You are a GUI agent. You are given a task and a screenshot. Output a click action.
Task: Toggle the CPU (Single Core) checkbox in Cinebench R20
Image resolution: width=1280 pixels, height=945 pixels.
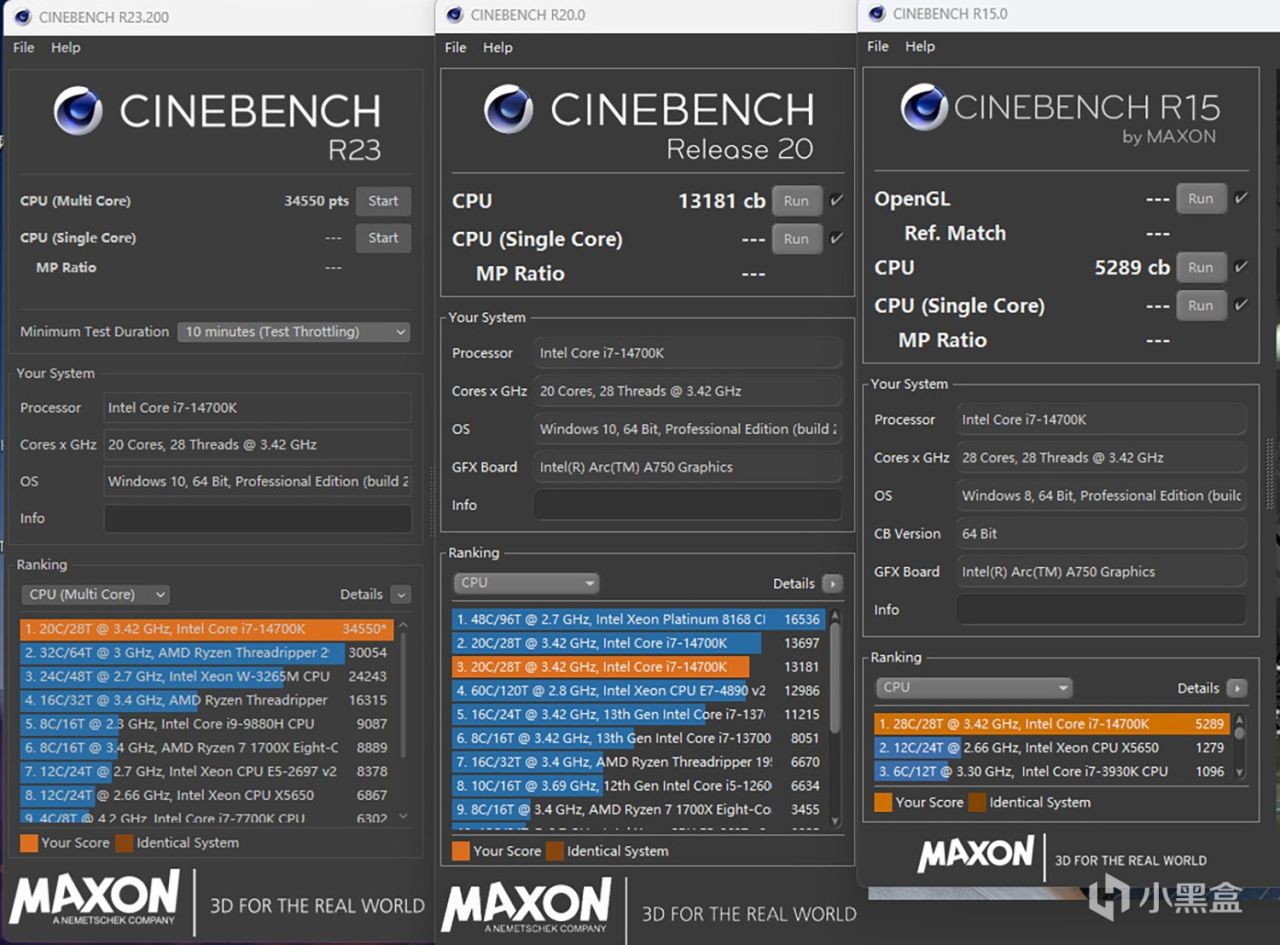836,238
